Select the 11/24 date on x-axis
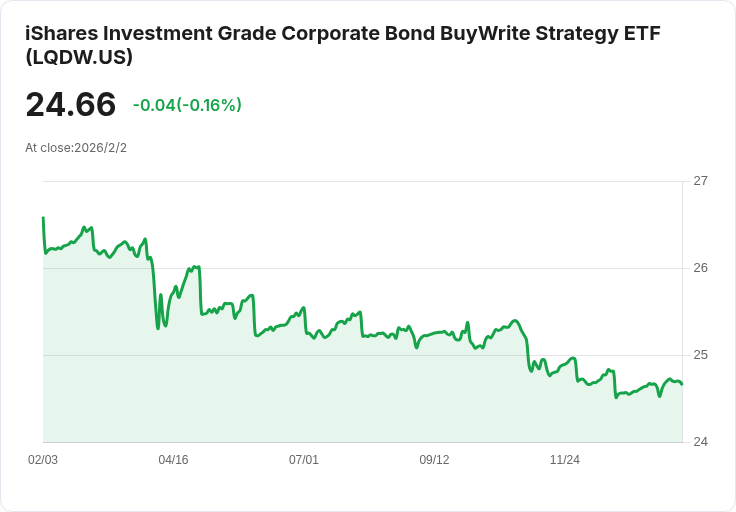 point(565,460)
